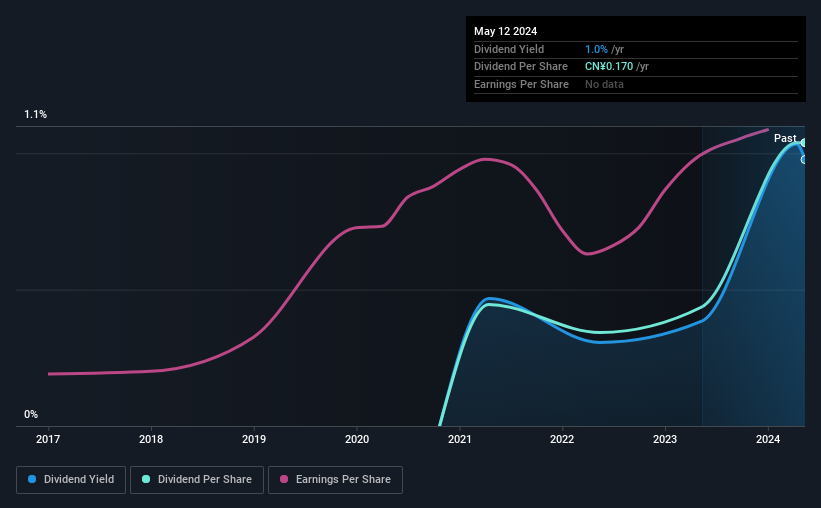Image resolution: width=821 pixels, height=508 pixels.
Task: Select the 2019 x-axis label
Action: [254, 439]
